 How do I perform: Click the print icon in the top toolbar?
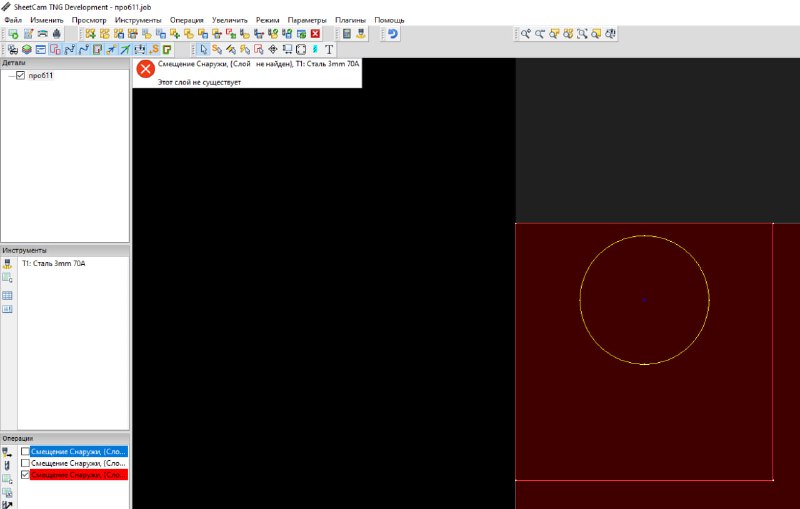[x=57, y=34]
